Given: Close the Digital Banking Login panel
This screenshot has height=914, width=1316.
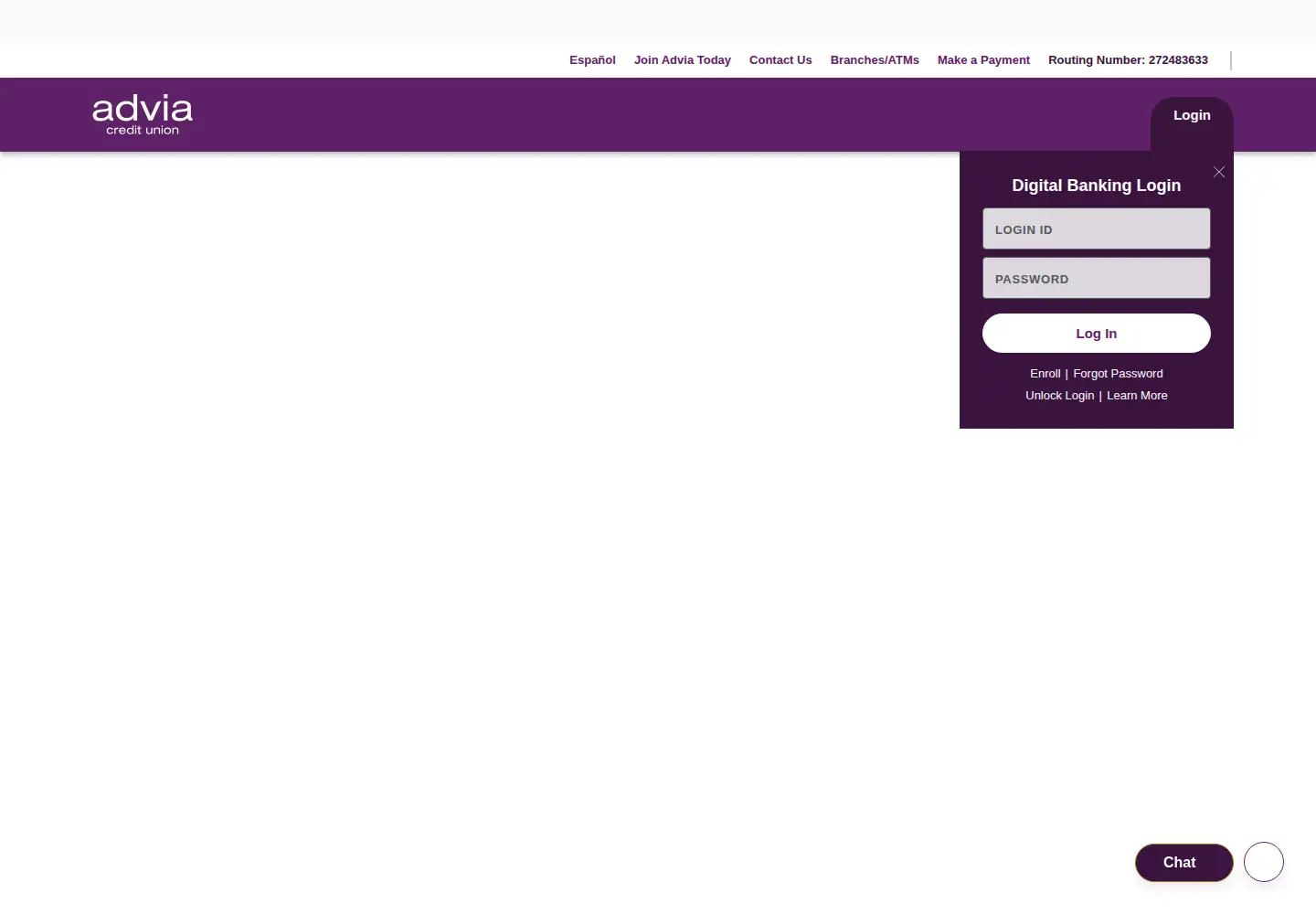Looking at the screenshot, I should coord(1219,172).
